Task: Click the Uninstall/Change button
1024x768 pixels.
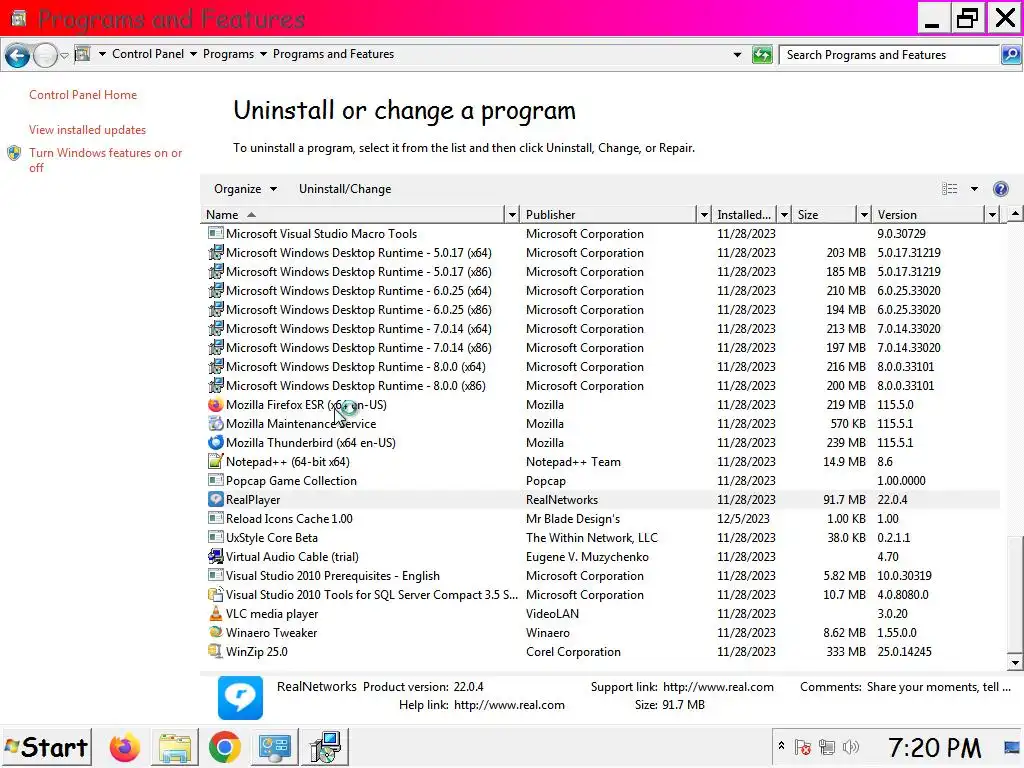Action: [345, 189]
